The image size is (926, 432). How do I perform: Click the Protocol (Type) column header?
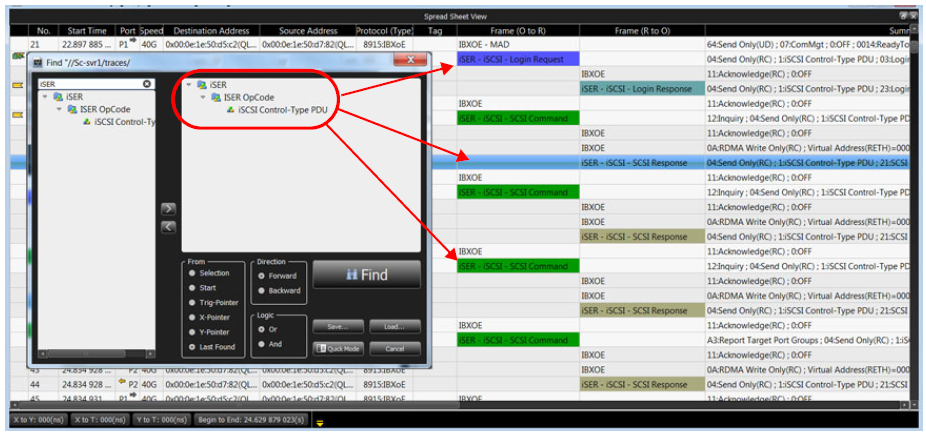[384, 31]
